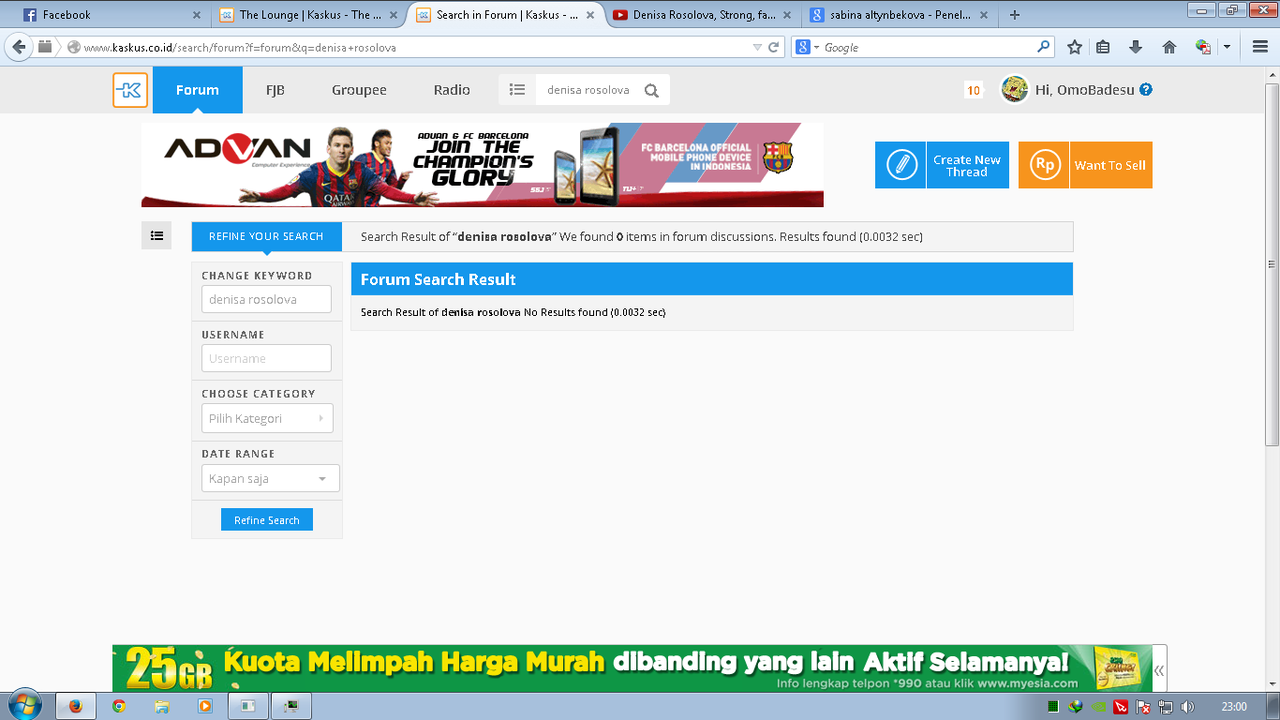The width and height of the screenshot is (1280, 720).
Task: Open the Kaskus logo home icon
Action: [x=130, y=90]
